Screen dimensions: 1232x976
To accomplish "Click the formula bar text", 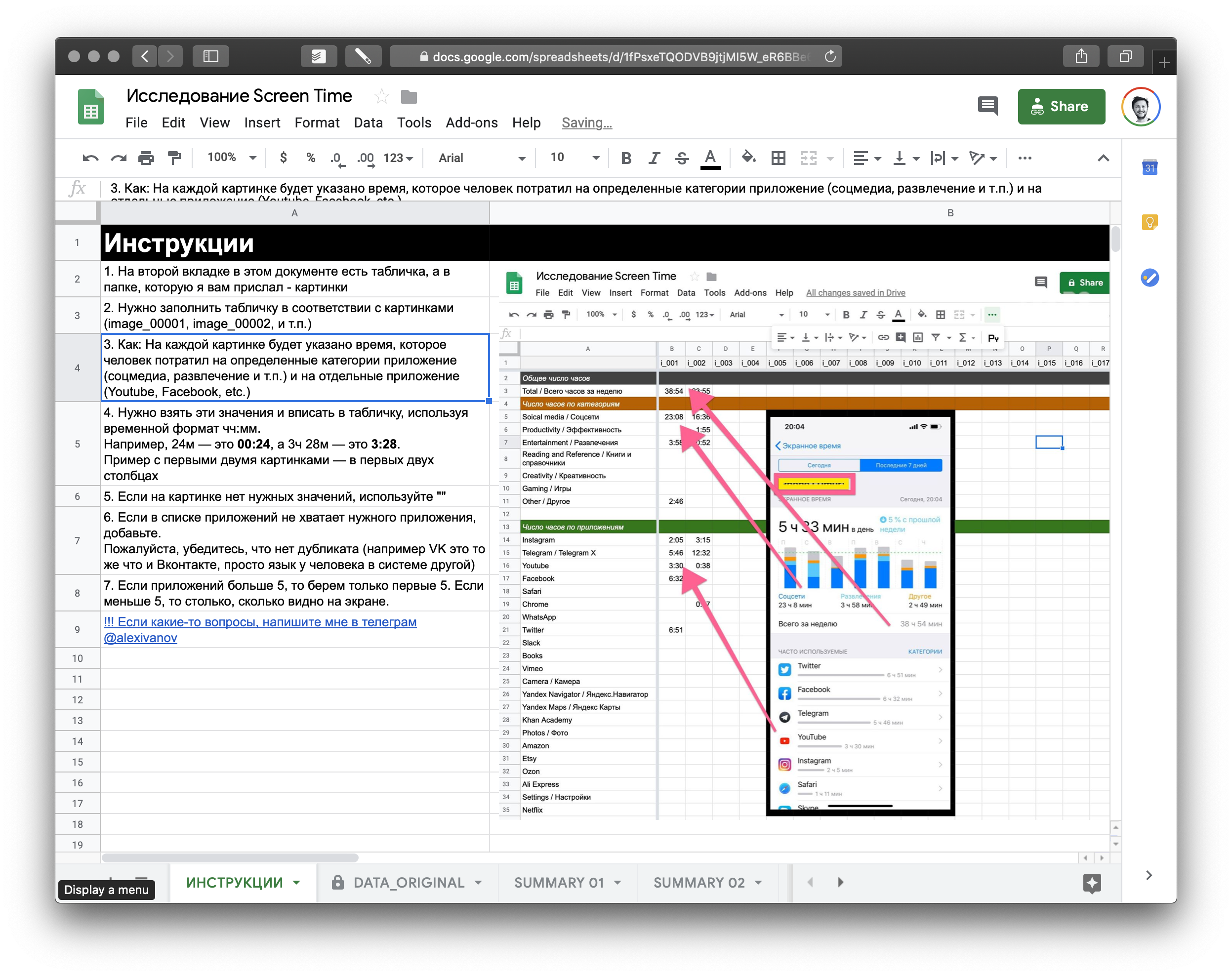I will pos(575,189).
